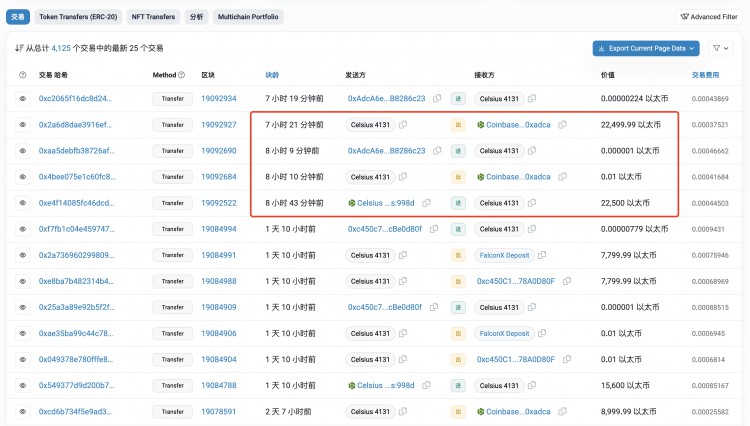Switch to Multichain Portfolio tab
This screenshot has height=426, width=750.
(248, 17)
